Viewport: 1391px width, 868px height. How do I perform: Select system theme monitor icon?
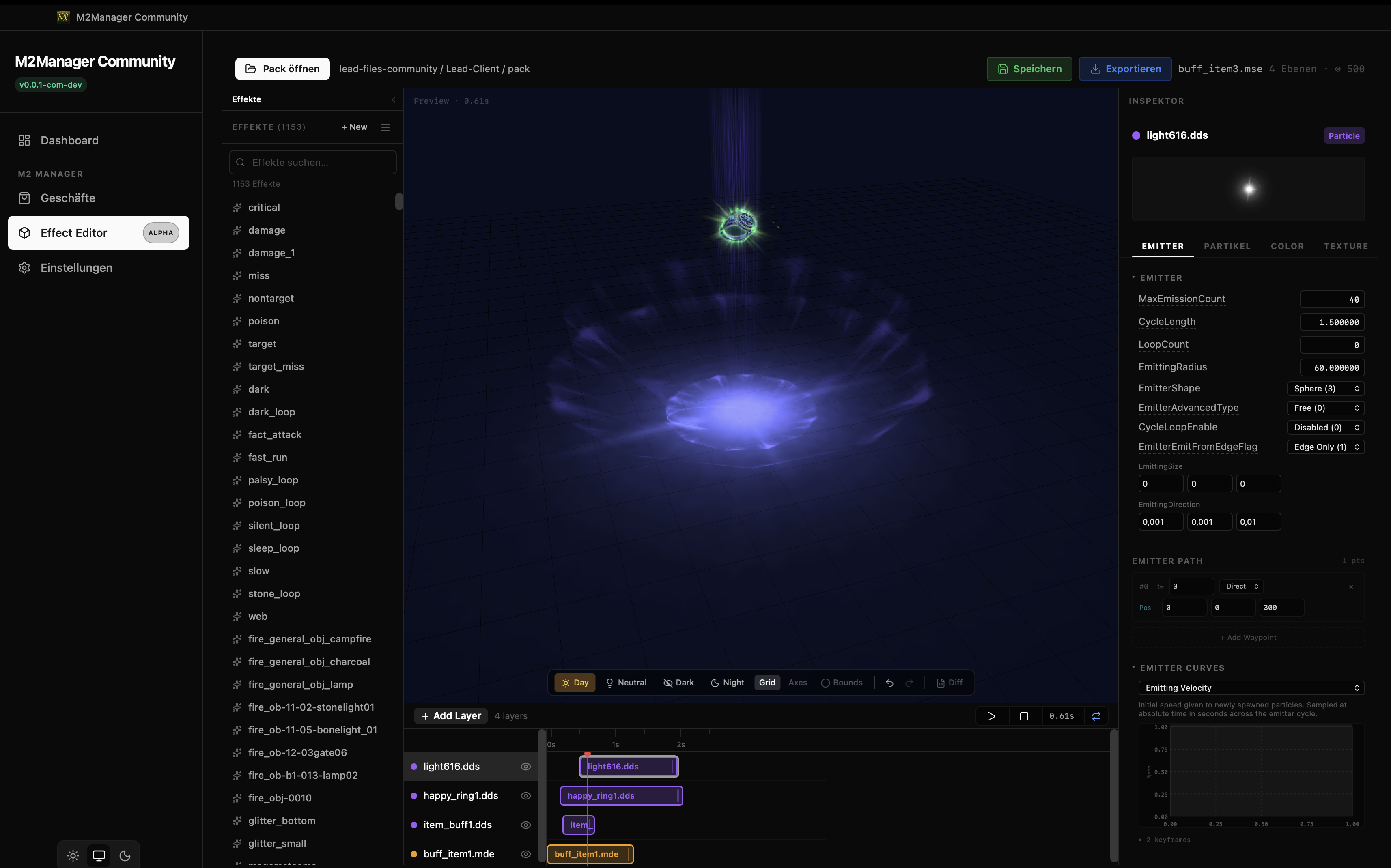pos(99,855)
